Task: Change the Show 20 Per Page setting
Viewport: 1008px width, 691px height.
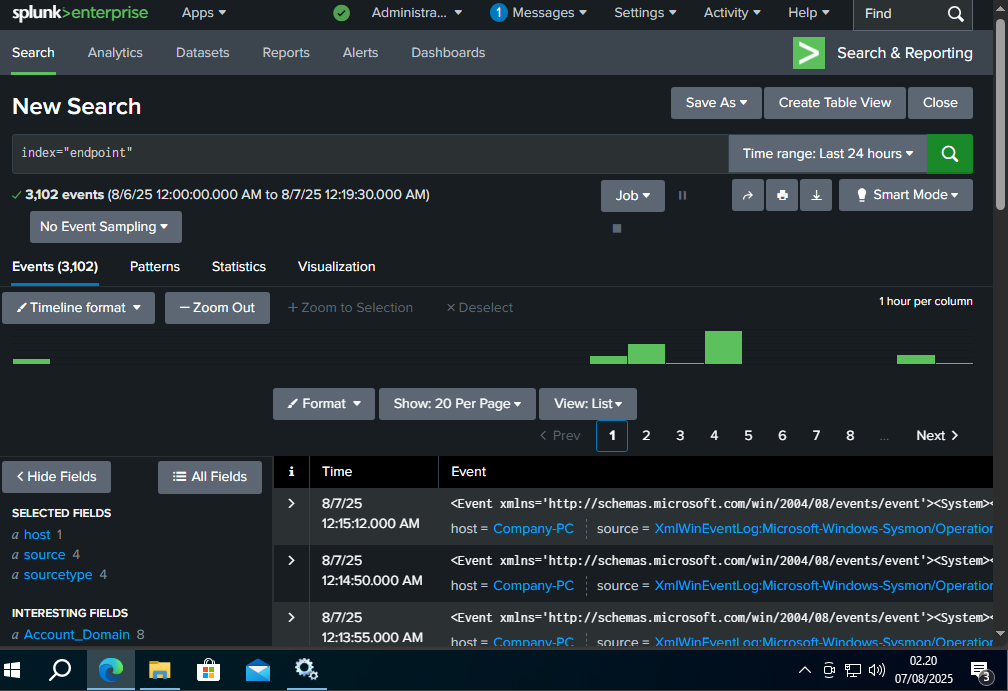Action: 457,404
